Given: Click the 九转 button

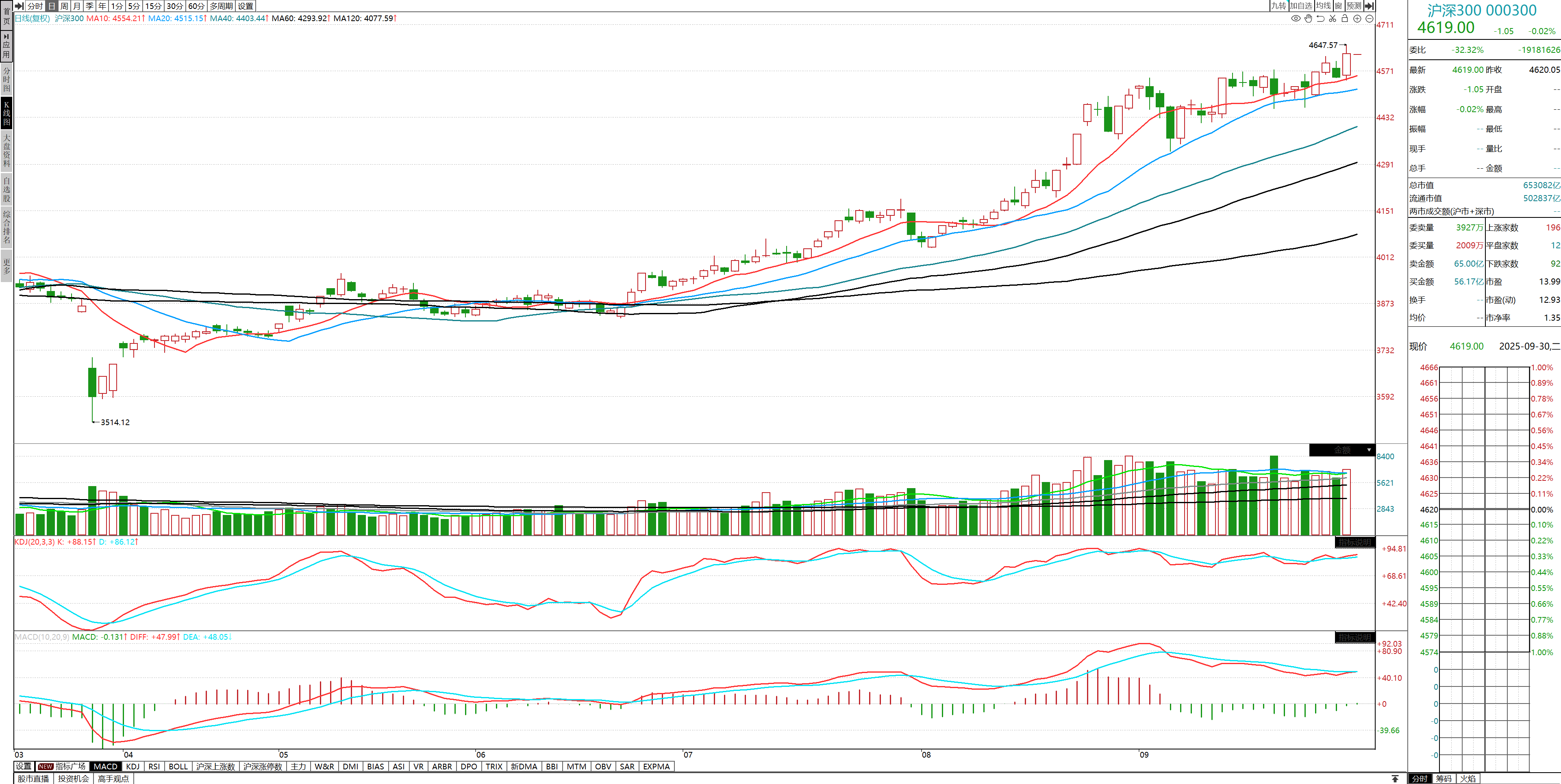Looking at the screenshot, I should (x=1278, y=5).
